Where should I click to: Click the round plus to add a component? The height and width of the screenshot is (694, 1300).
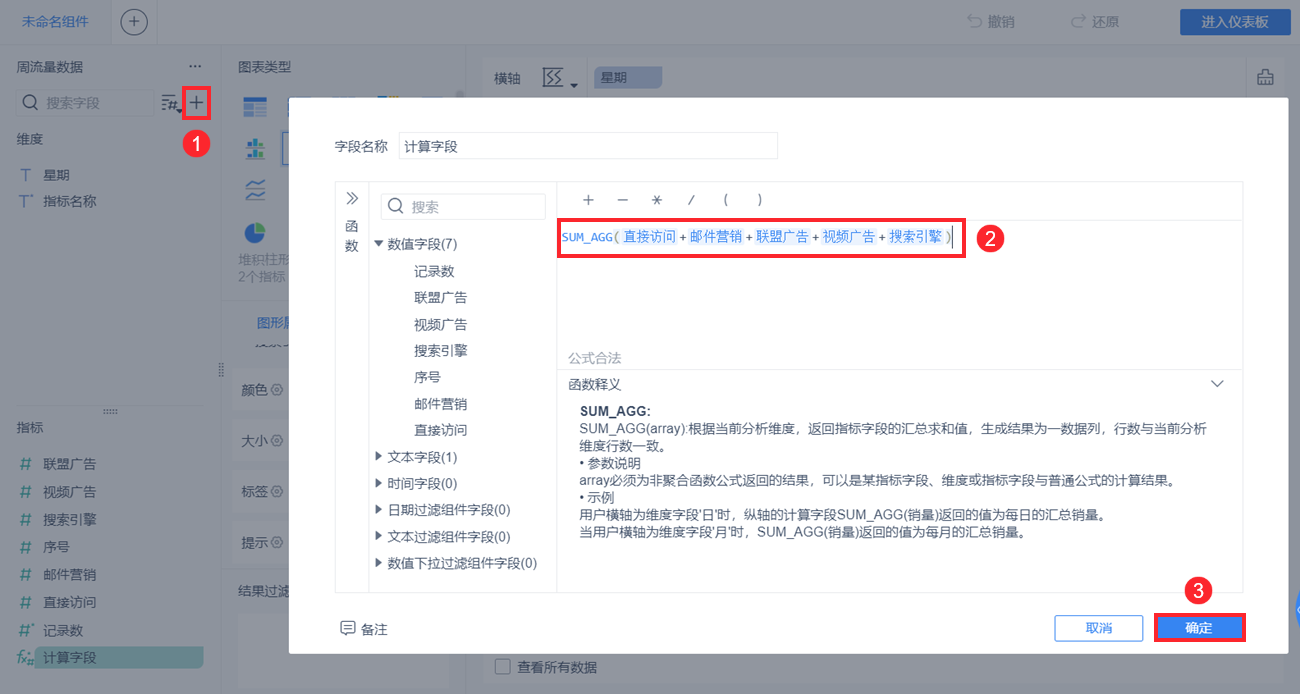(x=134, y=21)
